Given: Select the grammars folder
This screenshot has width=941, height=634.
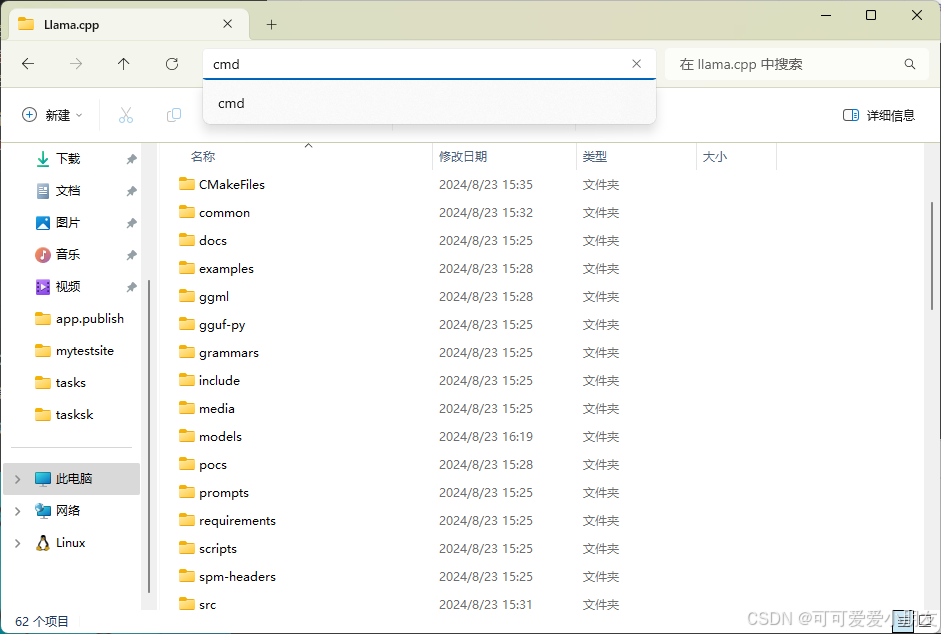Looking at the screenshot, I should [x=218, y=352].
